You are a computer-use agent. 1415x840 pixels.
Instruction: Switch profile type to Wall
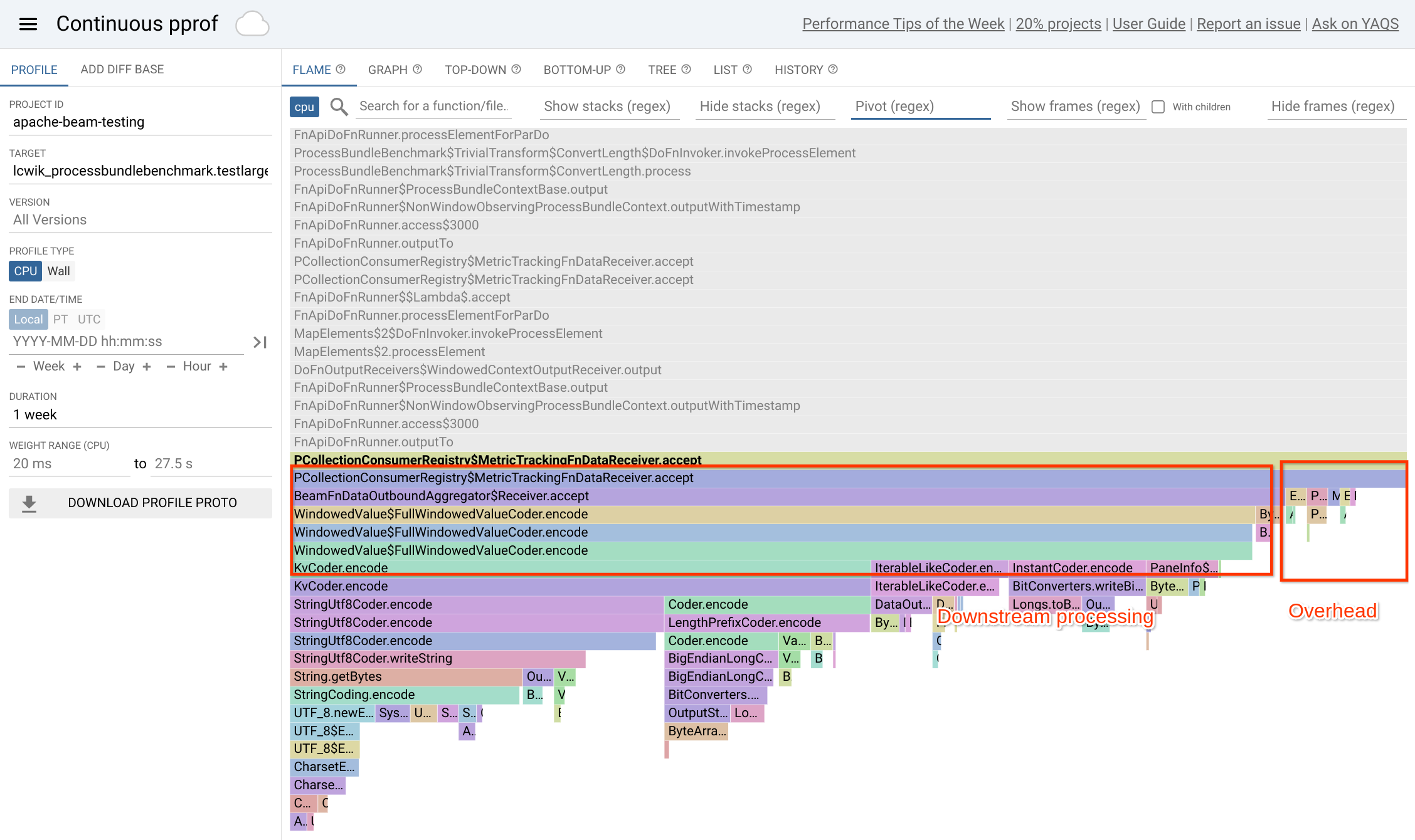pyautogui.click(x=58, y=271)
